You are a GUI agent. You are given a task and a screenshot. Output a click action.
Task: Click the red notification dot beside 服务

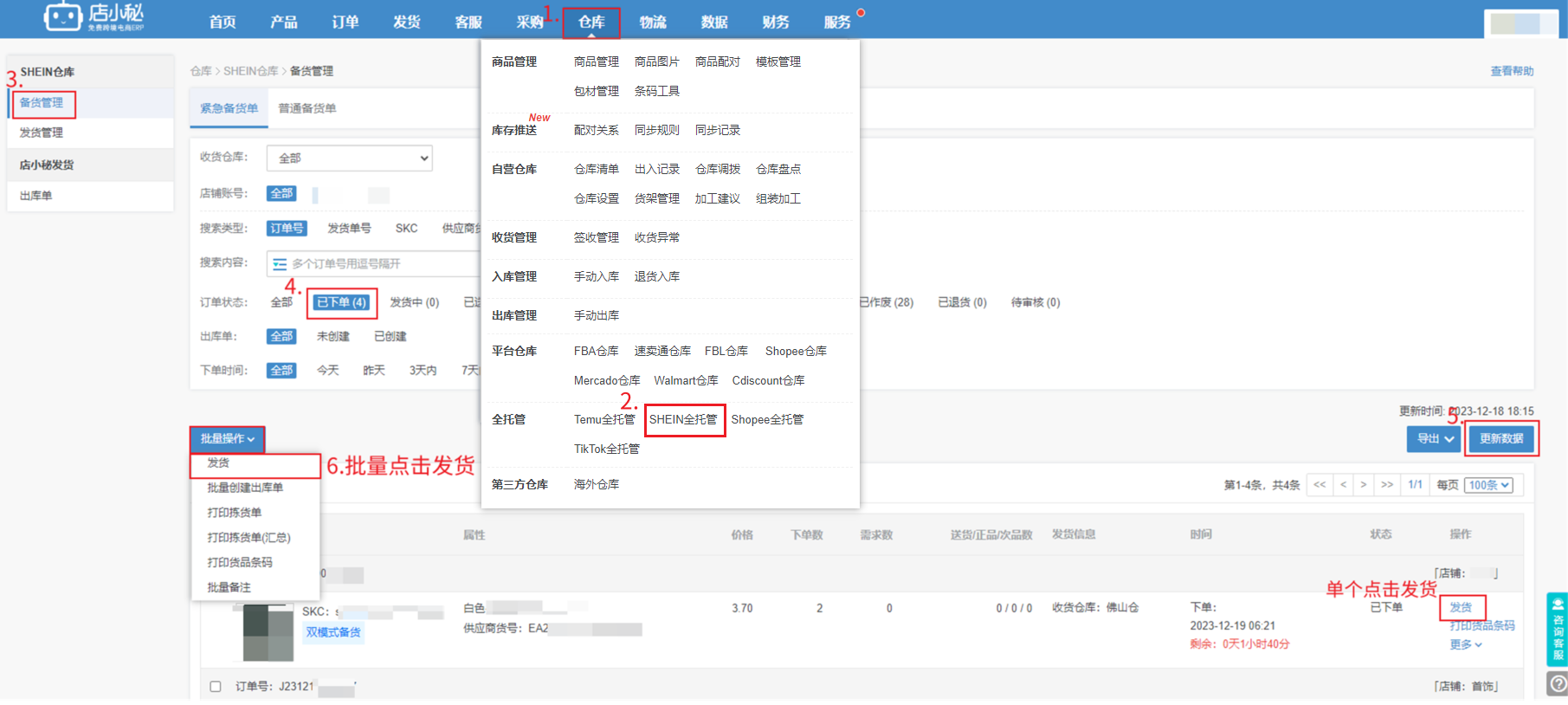pos(861,12)
